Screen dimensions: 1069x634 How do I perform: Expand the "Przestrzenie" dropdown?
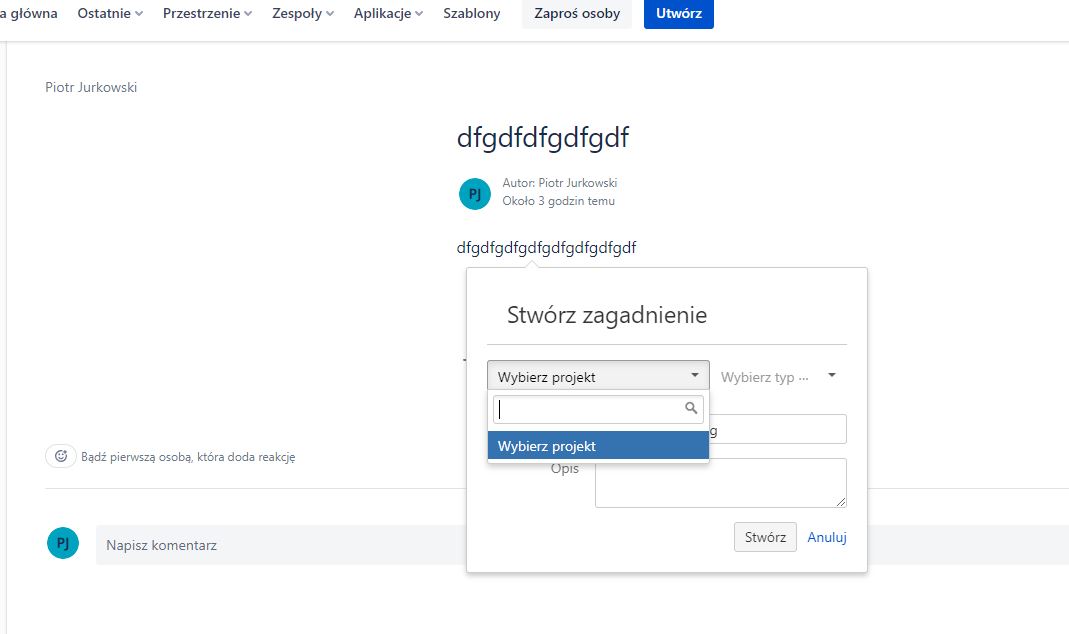[206, 13]
